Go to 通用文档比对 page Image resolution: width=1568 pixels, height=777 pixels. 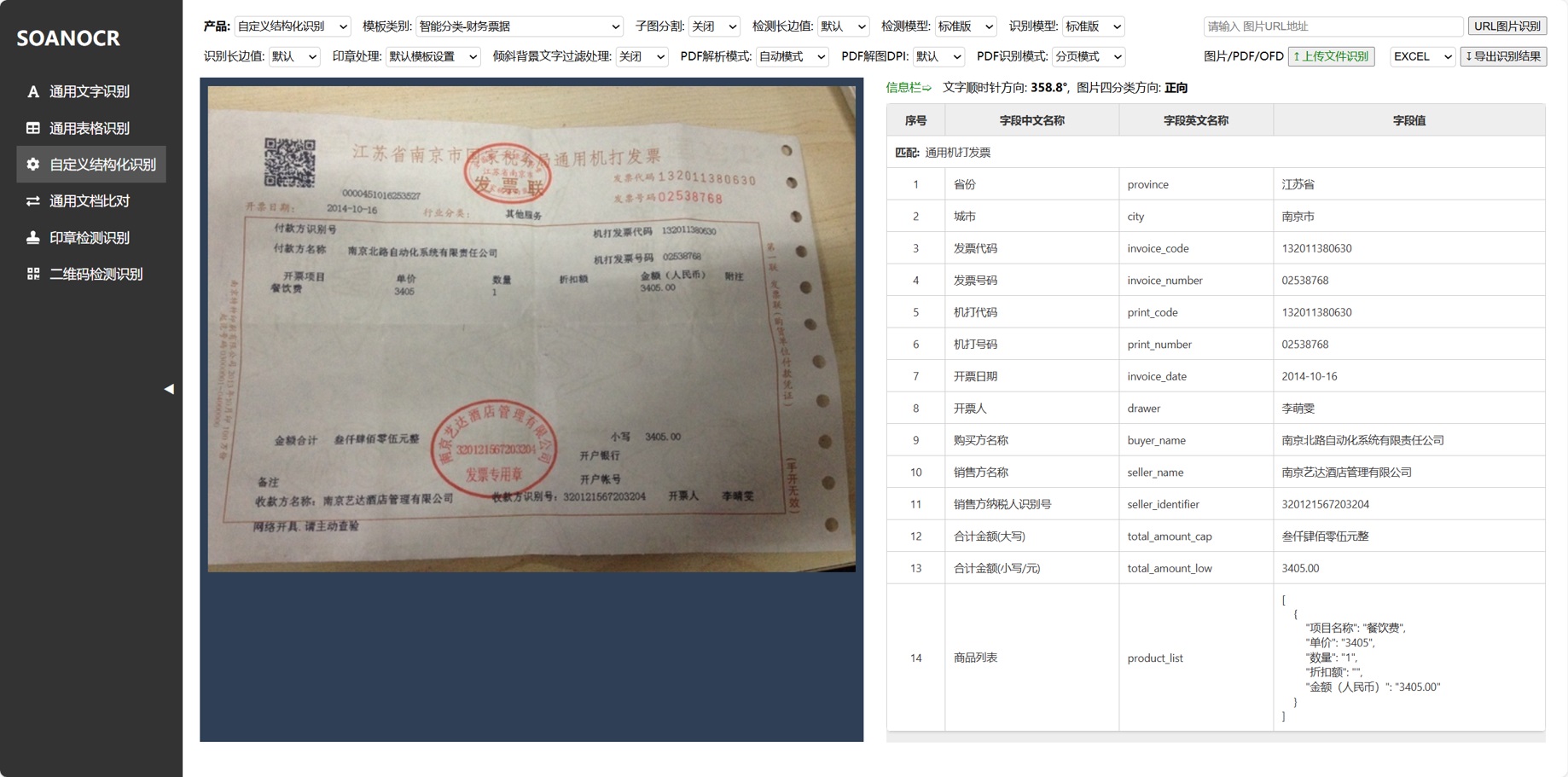(91, 201)
